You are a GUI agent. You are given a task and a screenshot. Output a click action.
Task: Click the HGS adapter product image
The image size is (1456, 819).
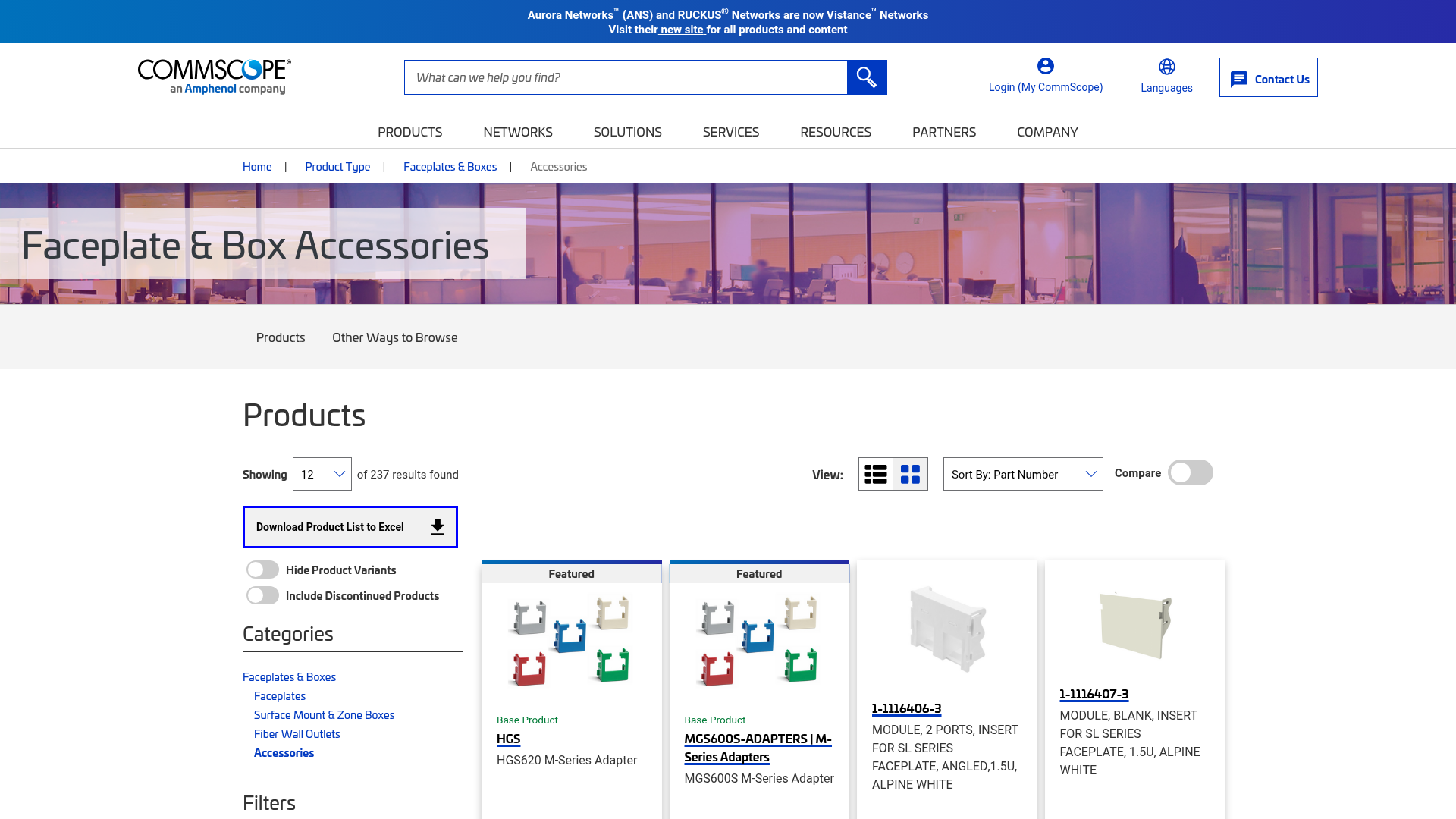tap(571, 642)
